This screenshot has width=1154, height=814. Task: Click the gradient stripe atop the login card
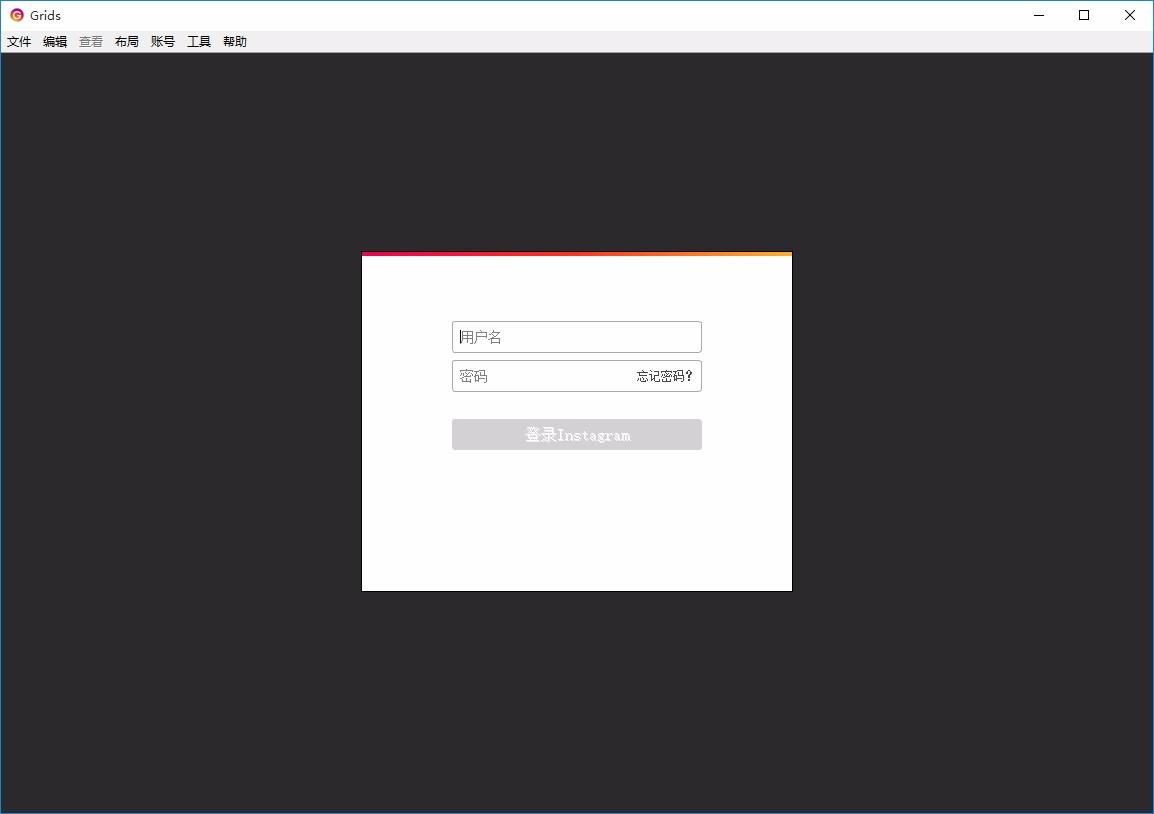(576, 254)
